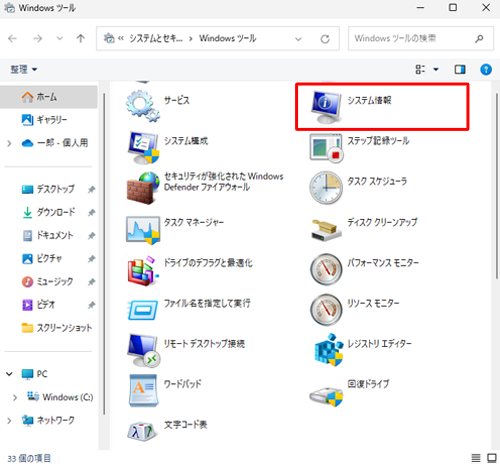Screen dimensions: 500x464
Task: Open the address bar history dropdown
Action: tap(298, 39)
